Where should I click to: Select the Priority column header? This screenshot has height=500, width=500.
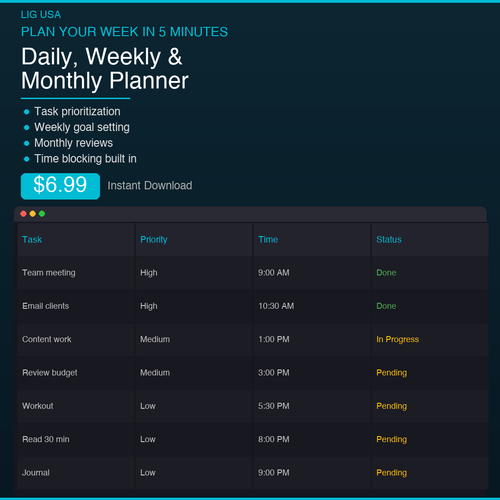(194, 239)
